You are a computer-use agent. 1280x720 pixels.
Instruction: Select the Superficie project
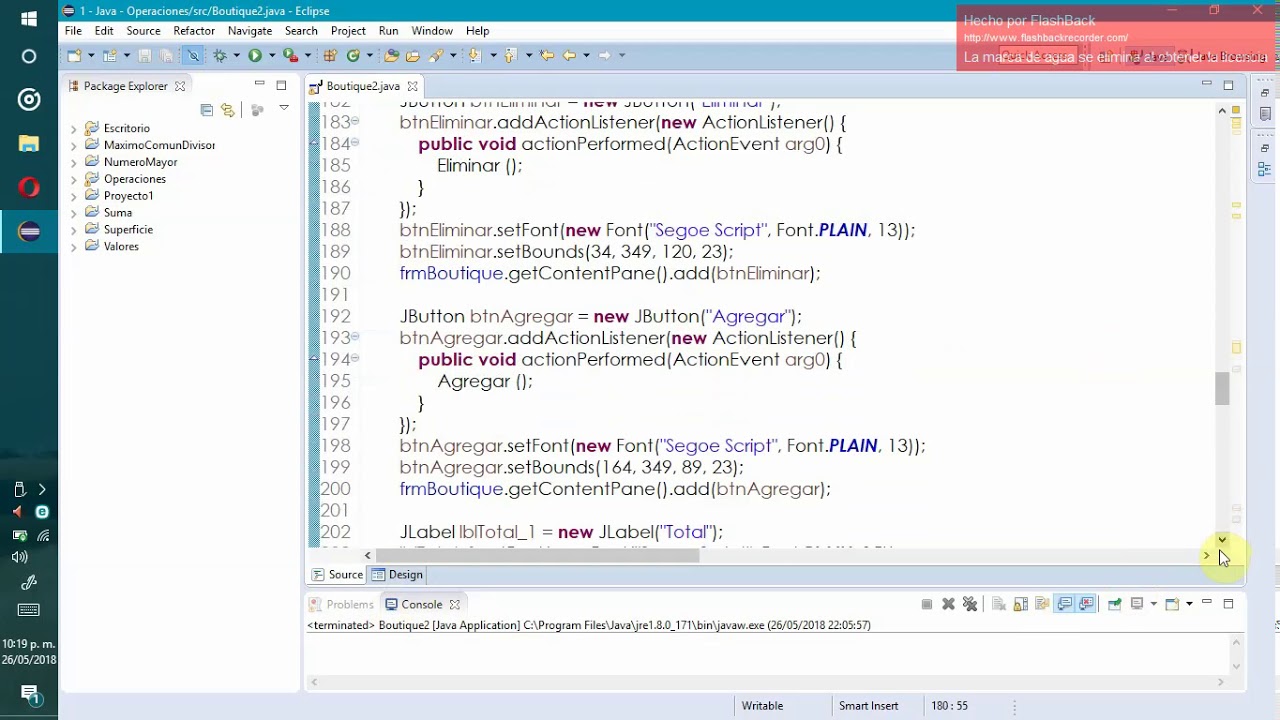point(128,230)
